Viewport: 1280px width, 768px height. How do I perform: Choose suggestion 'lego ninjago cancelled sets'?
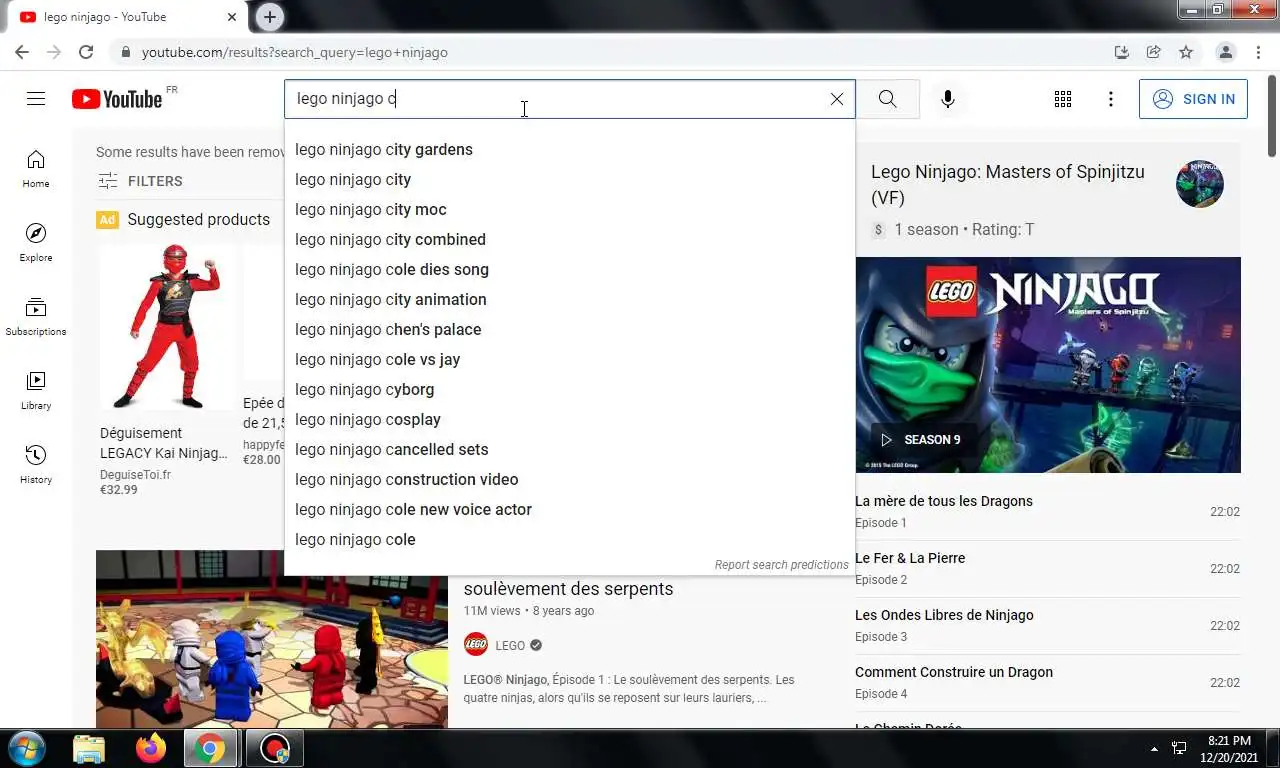click(x=570, y=450)
